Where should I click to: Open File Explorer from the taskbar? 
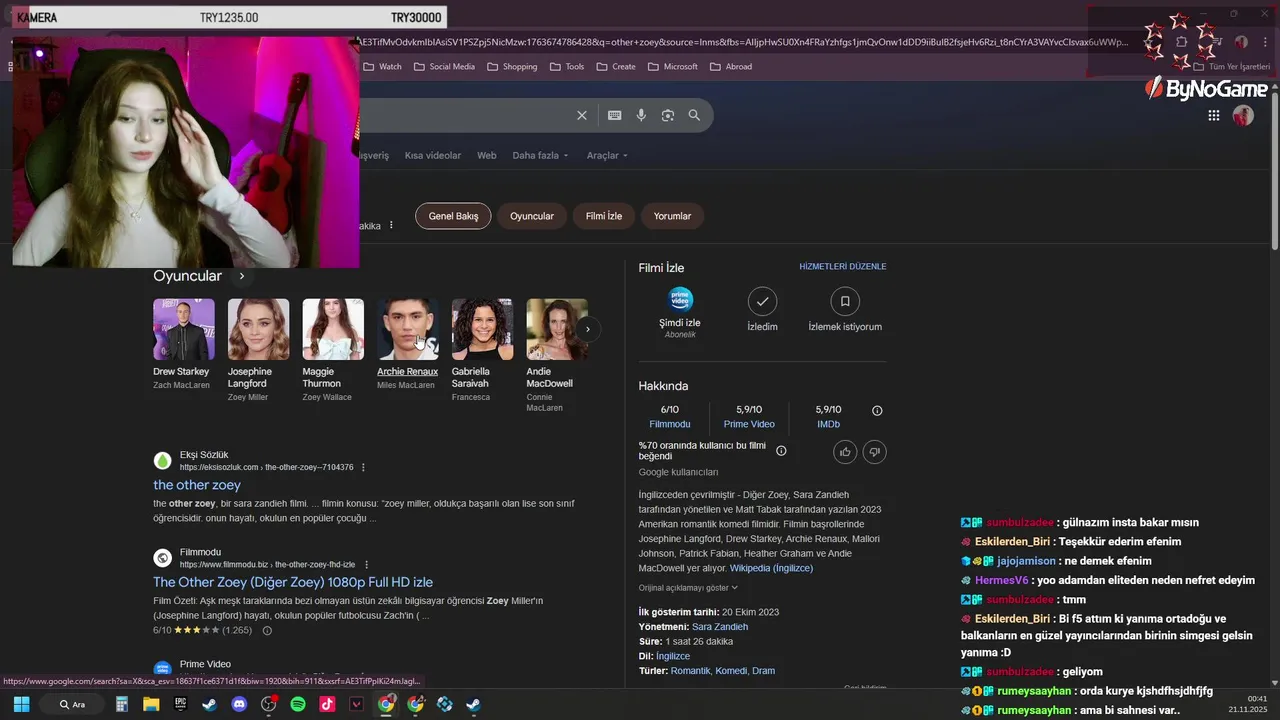click(151, 704)
